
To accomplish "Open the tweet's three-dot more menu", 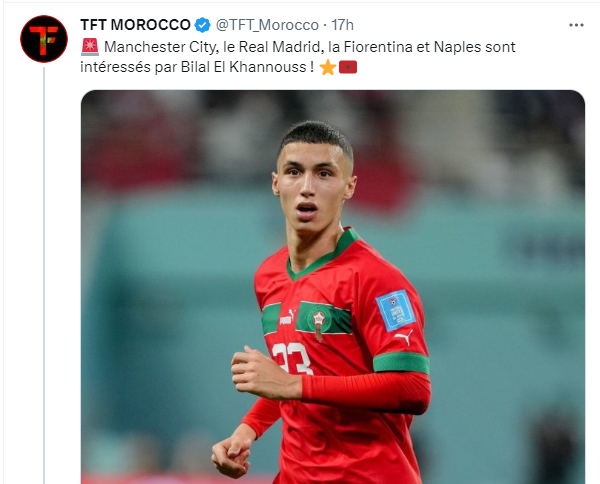I will 576,25.
